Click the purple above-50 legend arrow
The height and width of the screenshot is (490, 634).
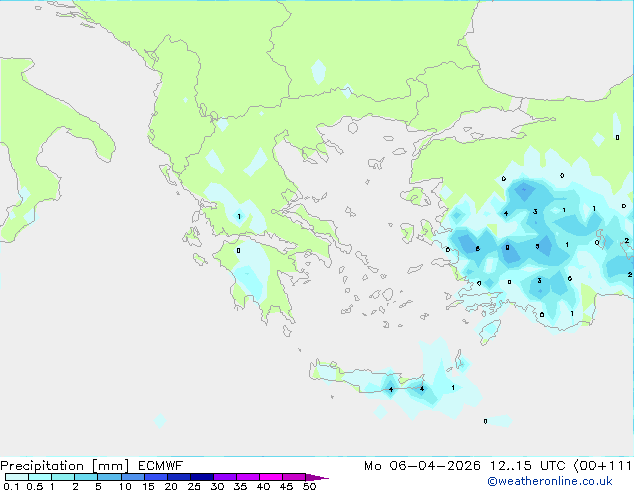317,477
